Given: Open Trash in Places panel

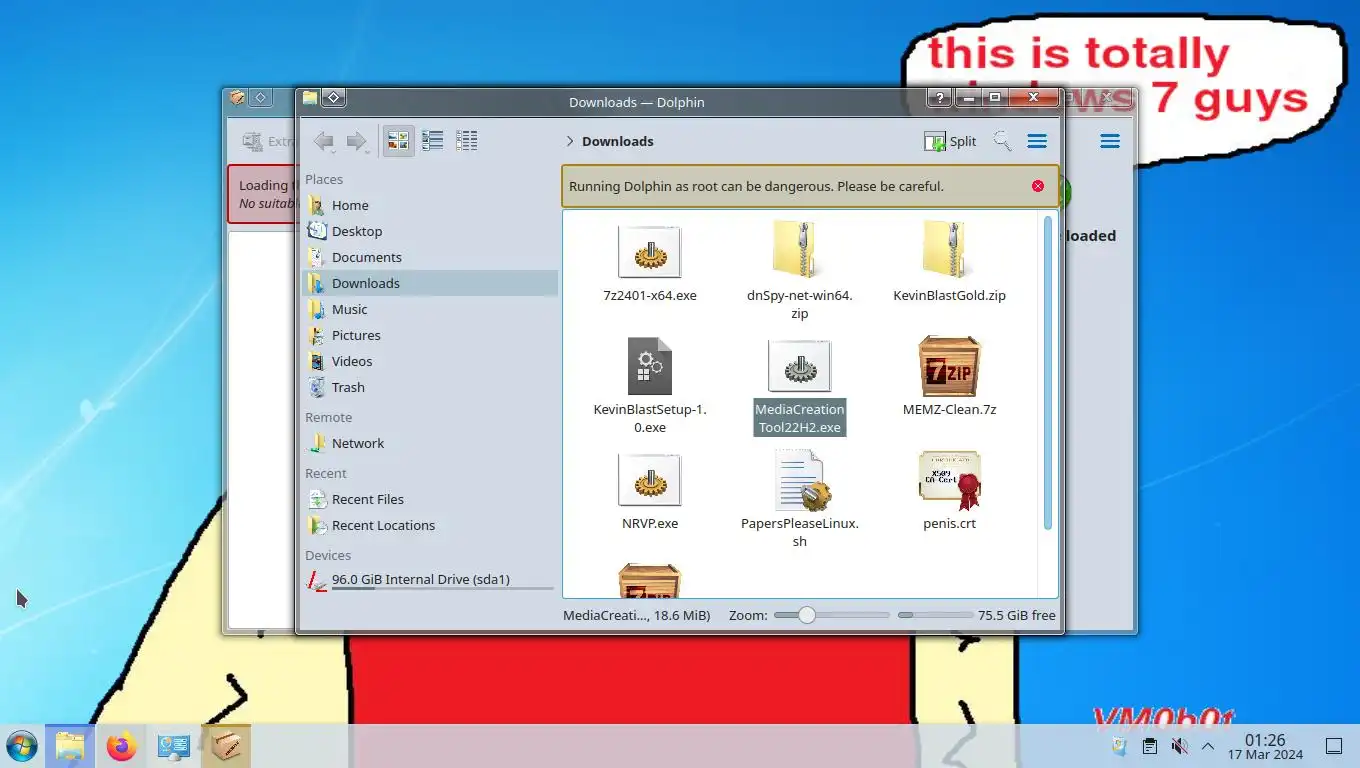Looking at the screenshot, I should [430, 387].
